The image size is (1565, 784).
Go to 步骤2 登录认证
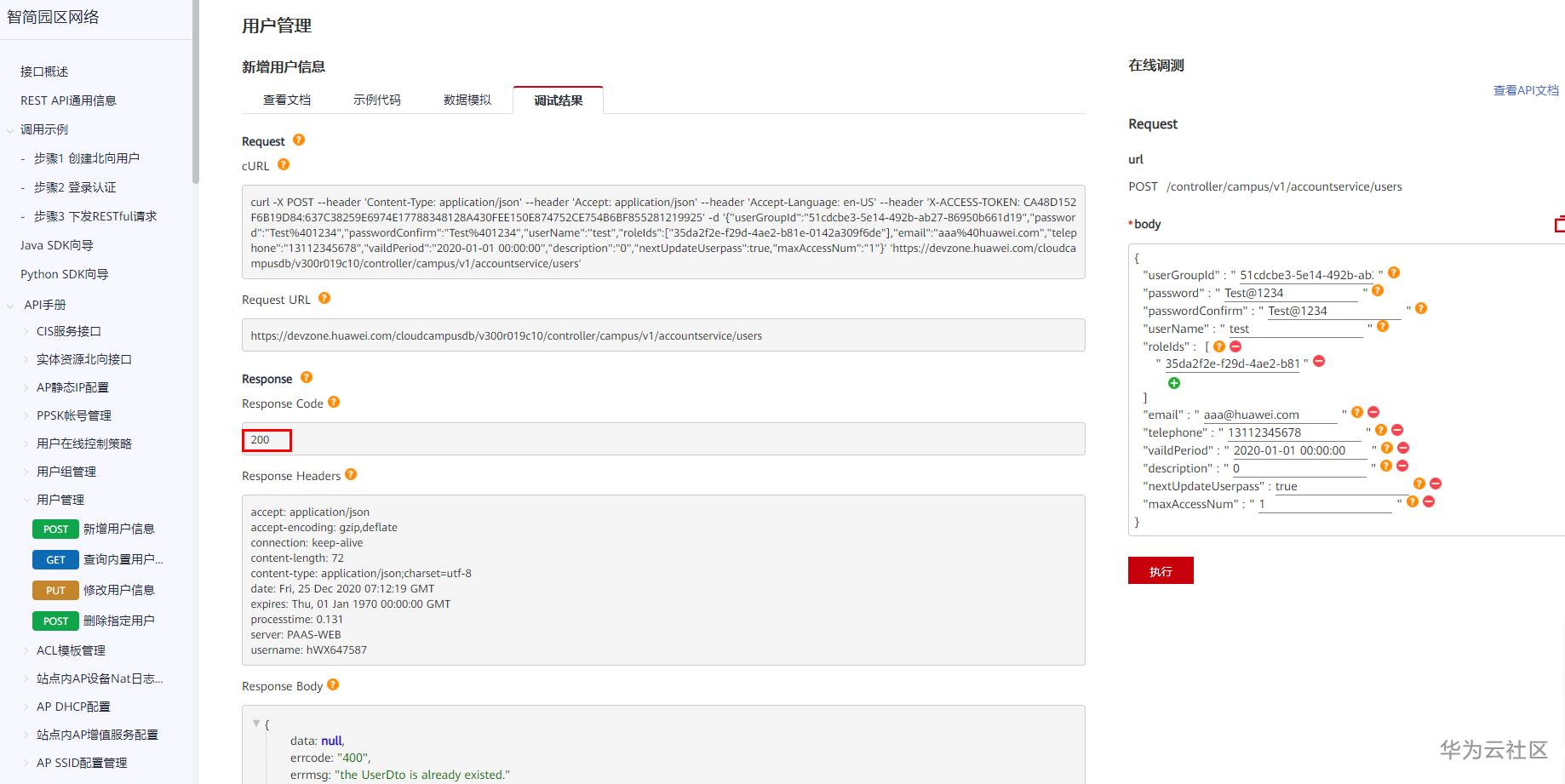point(75,187)
